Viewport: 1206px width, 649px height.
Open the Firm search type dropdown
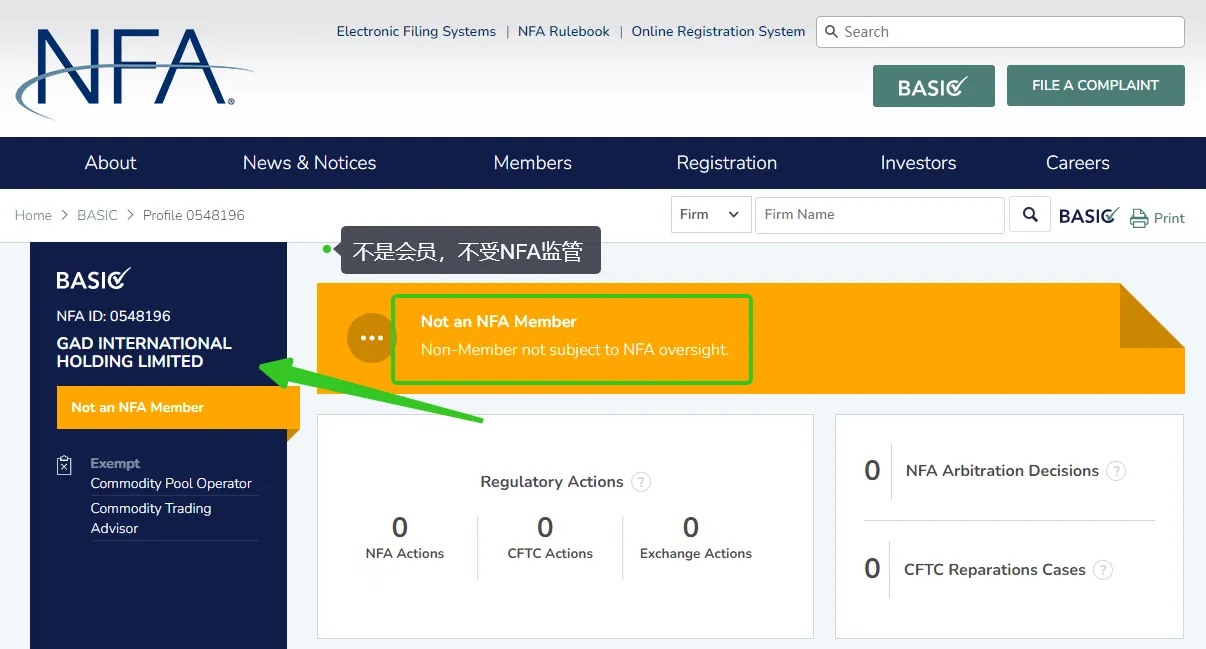pos(711,215)
